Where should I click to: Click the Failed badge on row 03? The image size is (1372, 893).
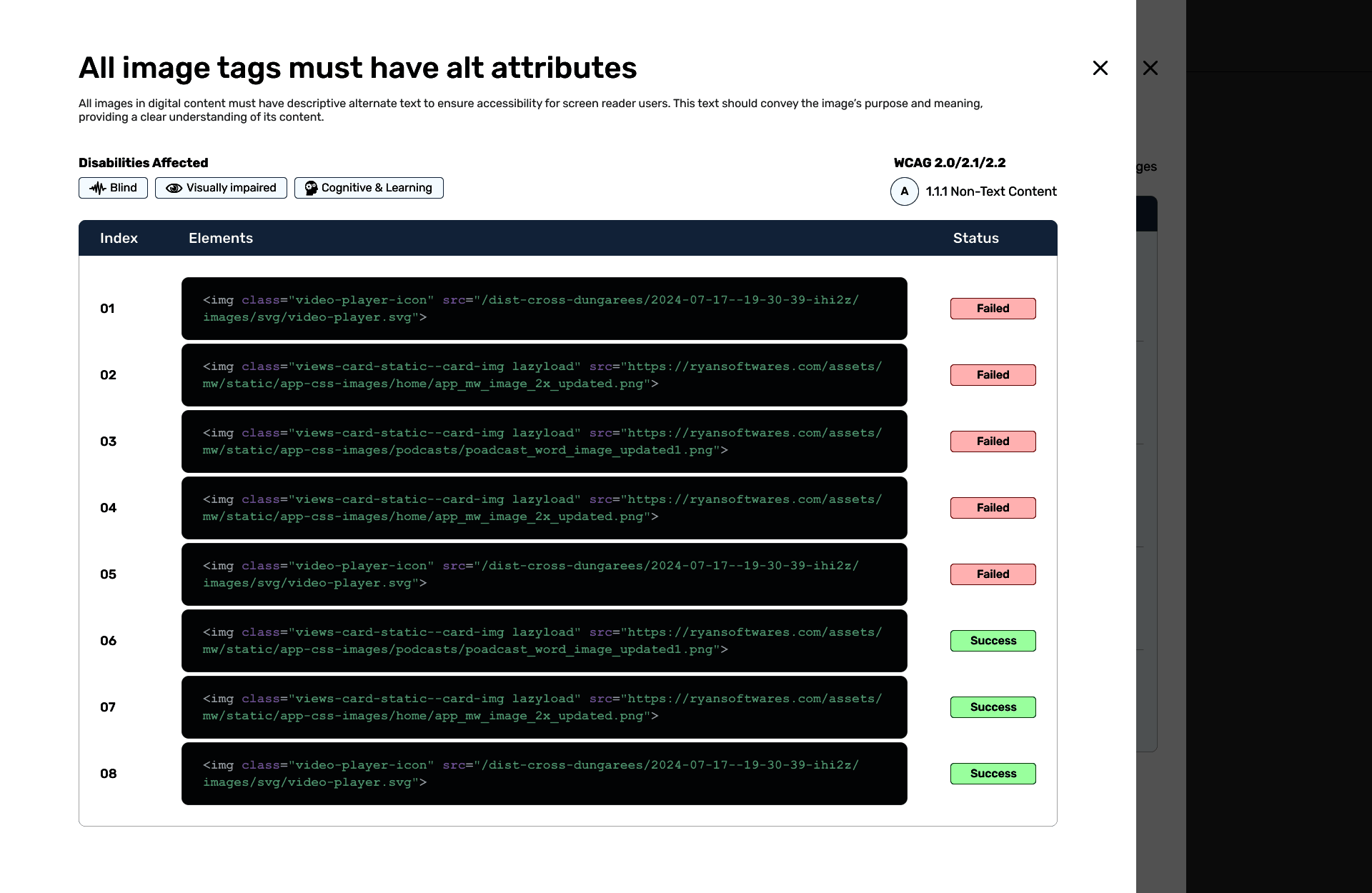(x=993, y=441)
